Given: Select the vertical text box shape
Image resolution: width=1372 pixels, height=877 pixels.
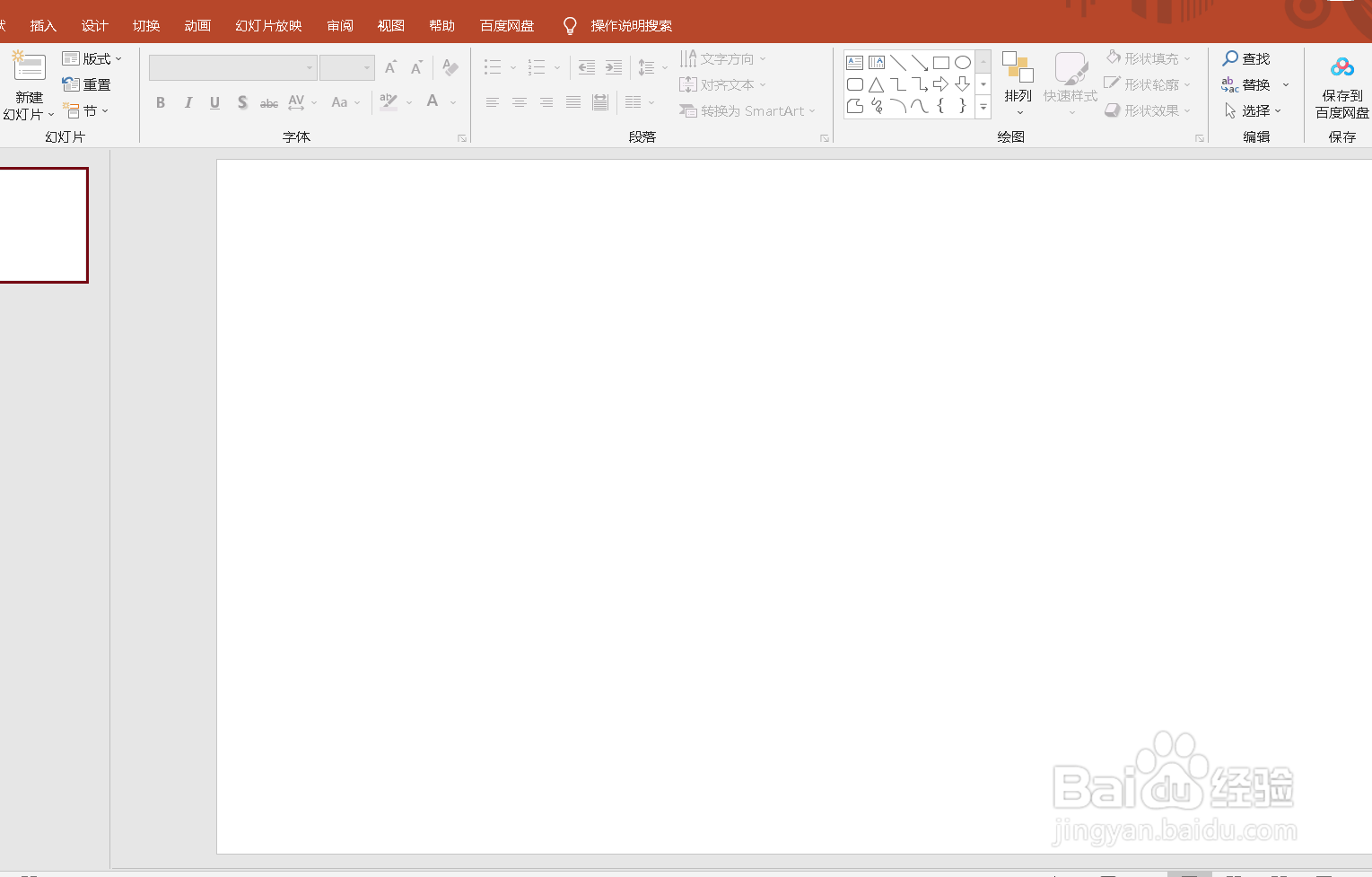Looking at the screenshot, I should click(877, 63).
